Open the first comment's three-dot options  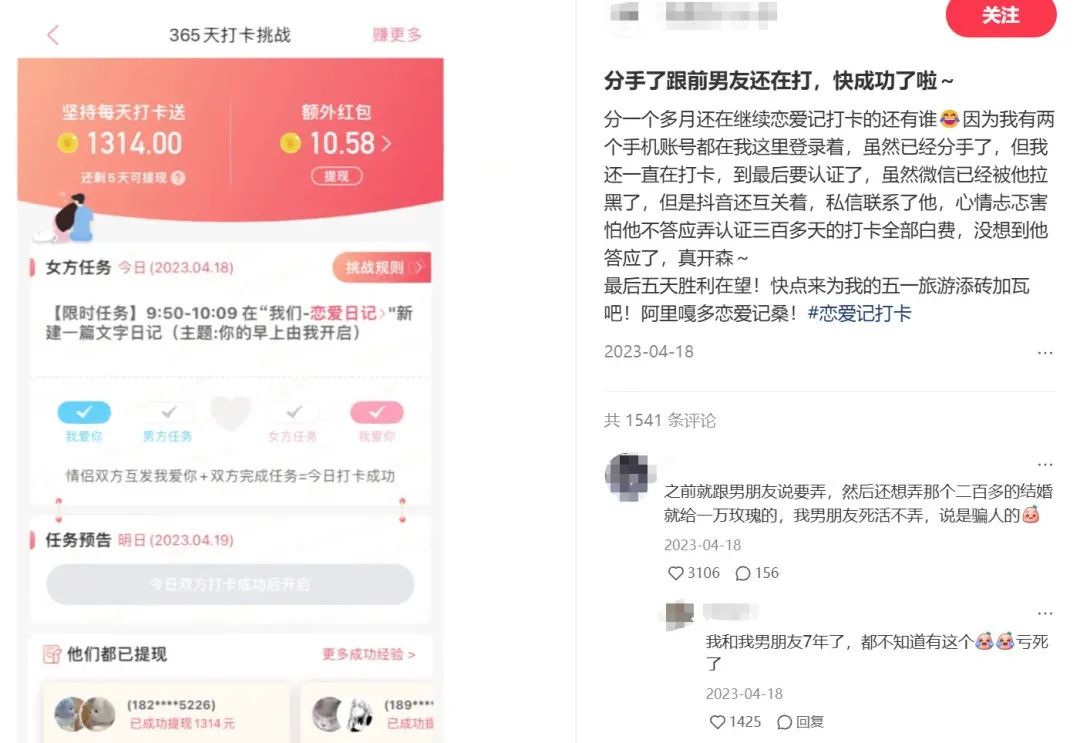tap(1045, 464)
